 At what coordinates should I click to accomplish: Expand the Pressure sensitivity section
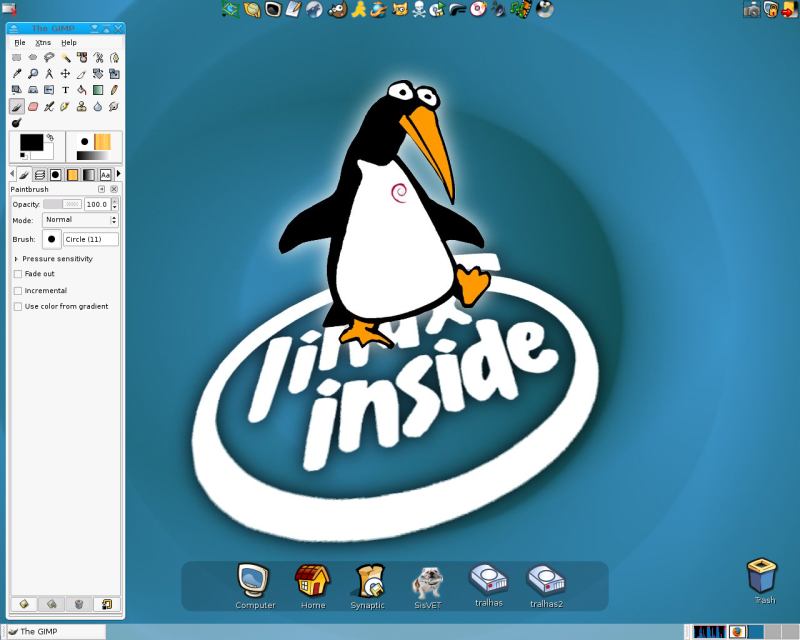pos(16,259)
